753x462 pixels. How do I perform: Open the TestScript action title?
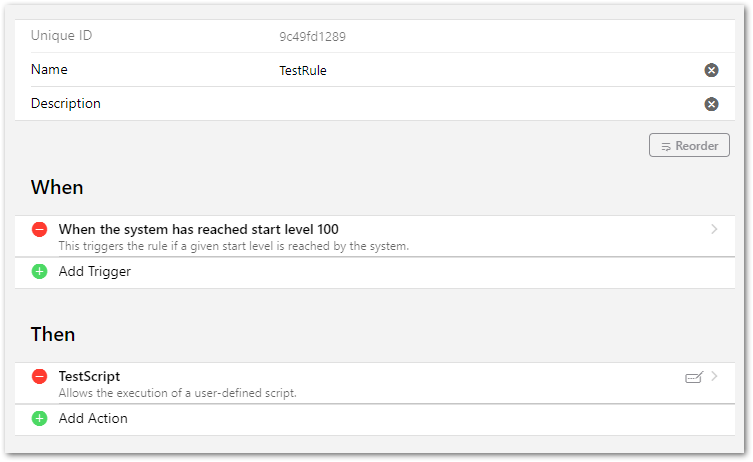89,376
